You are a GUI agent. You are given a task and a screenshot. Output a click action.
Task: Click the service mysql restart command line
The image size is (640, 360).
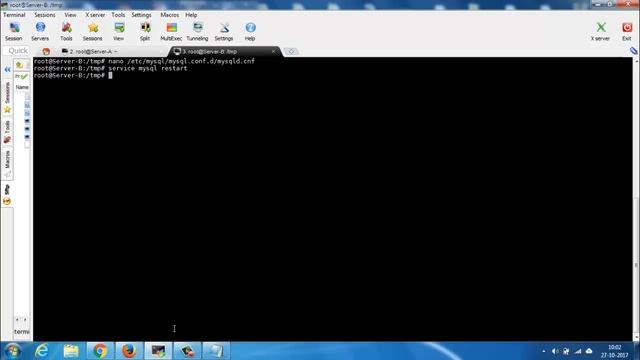pos(110,68)
